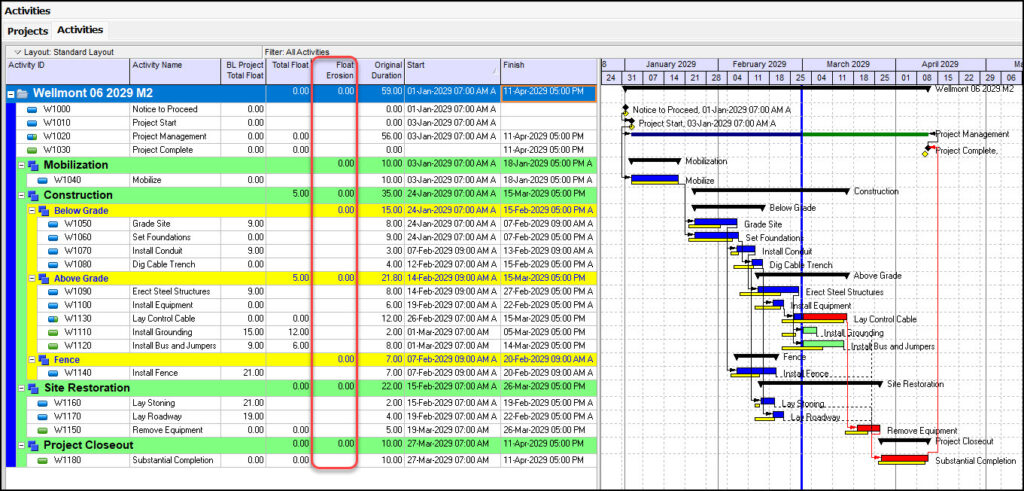Click the W1170 activity icon
The width and height of the screenshot is (1024, 491).
pyautogui.click(x=42, y=417)
